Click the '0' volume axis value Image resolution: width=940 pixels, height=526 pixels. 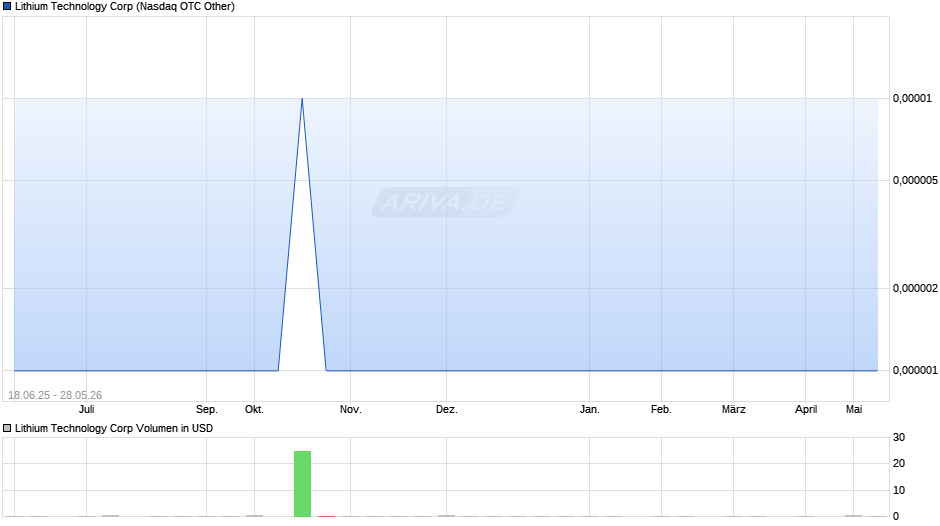point(896,516)
